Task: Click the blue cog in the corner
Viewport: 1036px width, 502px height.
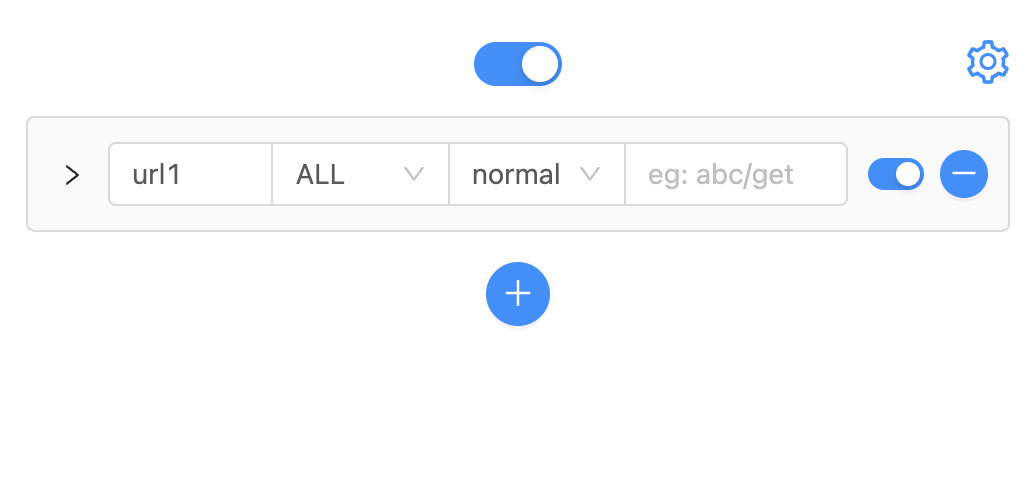Action: tap(987, 62)
